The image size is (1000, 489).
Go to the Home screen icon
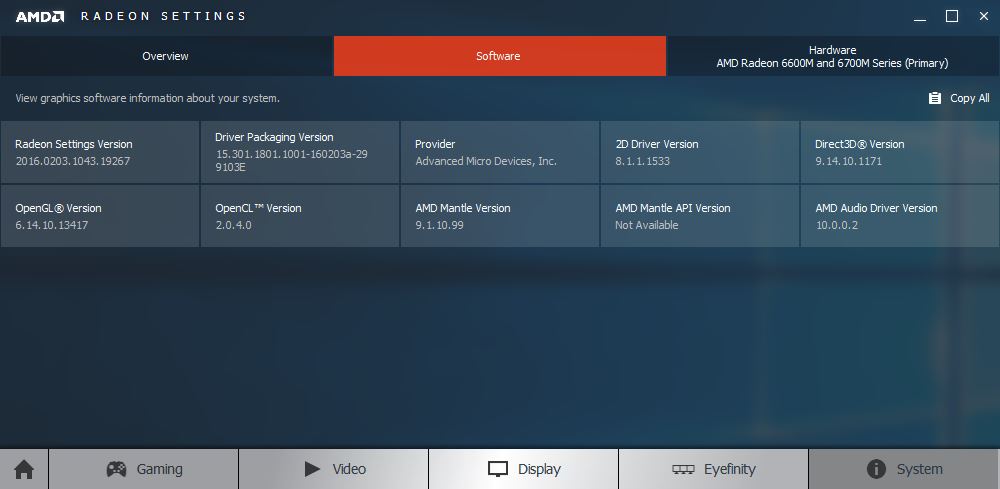(24, 470)
